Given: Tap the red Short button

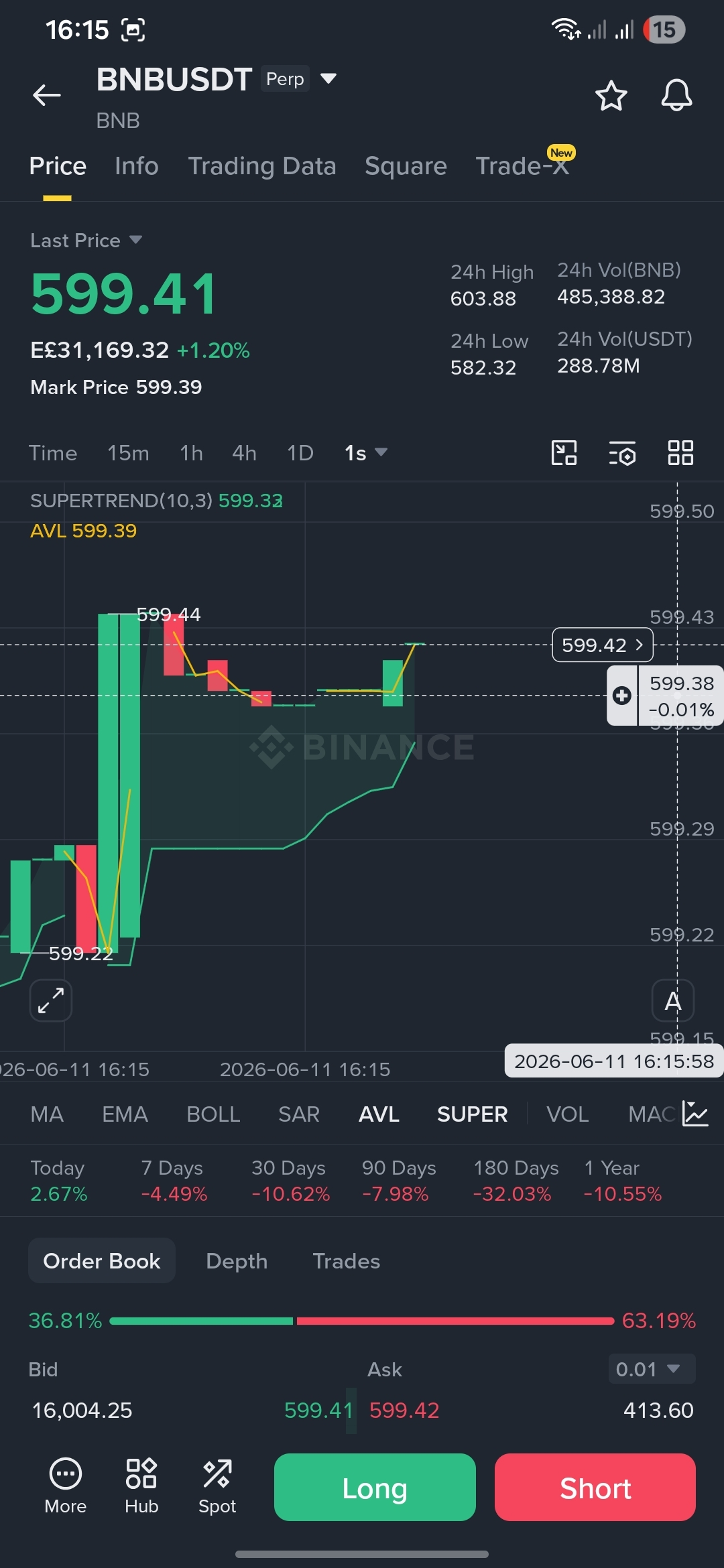Looking at the screenshot, I should 595,1487.
